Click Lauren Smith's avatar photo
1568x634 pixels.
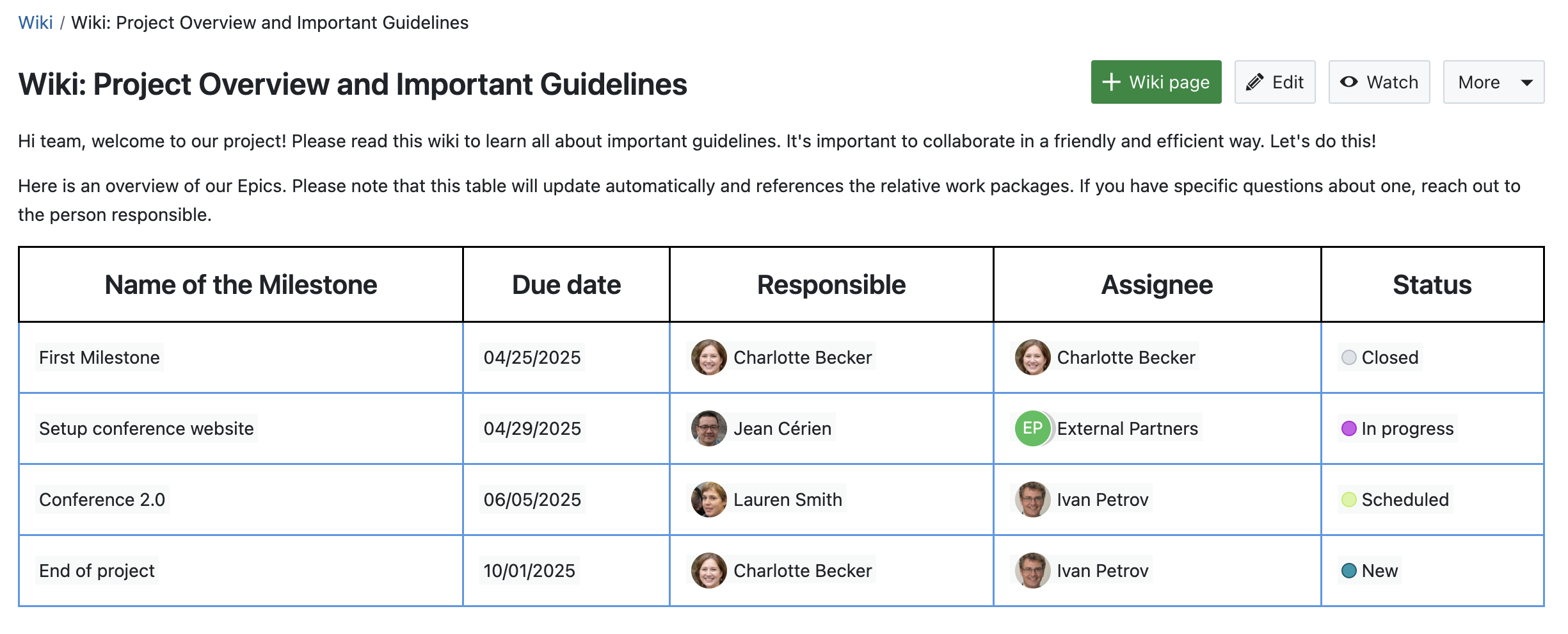708,500
